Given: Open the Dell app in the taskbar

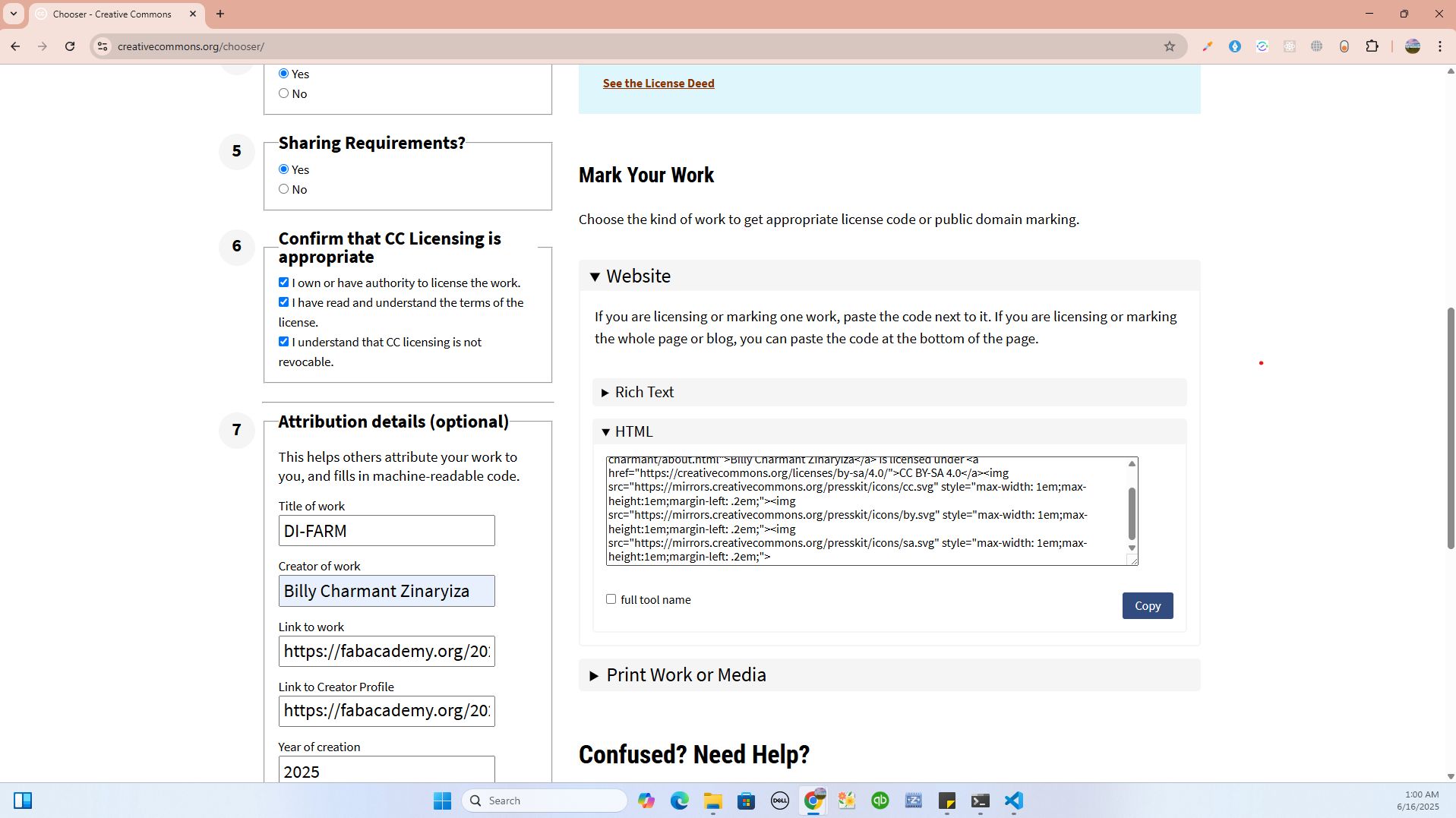Looking at the screenshot, I should 780,801.
